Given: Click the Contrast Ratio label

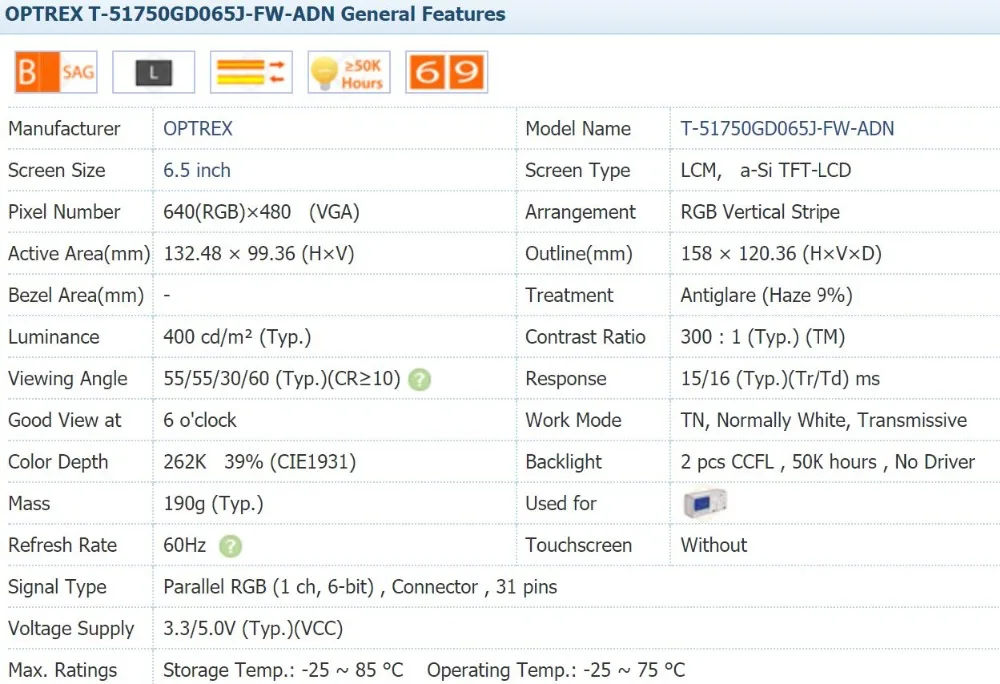Looking at the screenshot, I should point(585,337).
